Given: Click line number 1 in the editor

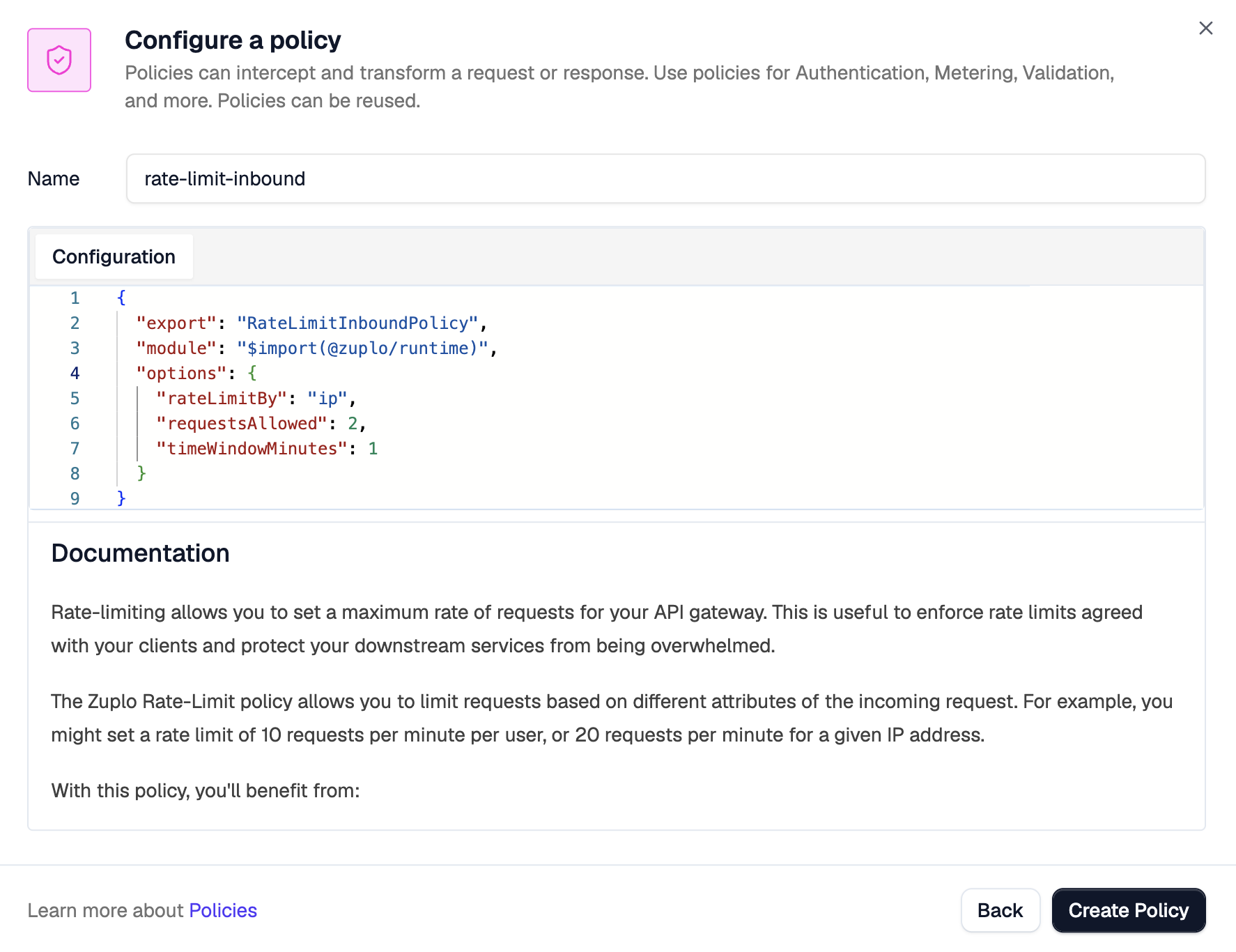Looking at the screenshot, I should pos(75,298).
